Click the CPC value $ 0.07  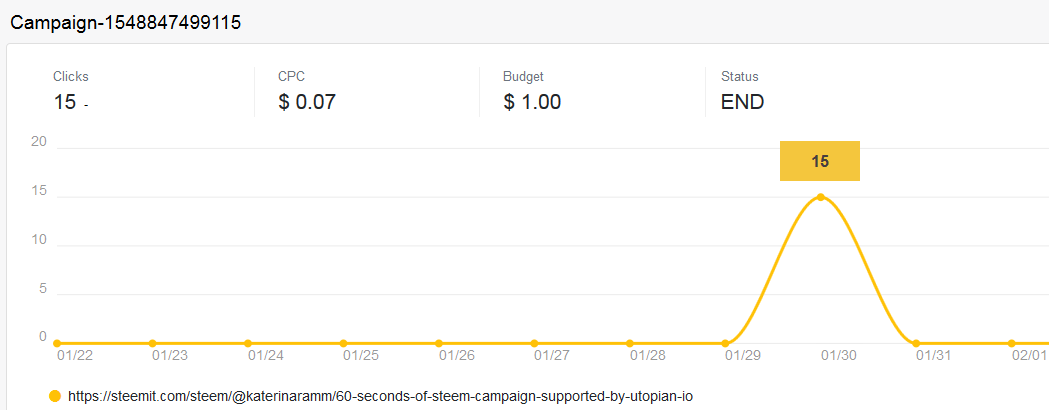pyautogui.click(x=307, y=102)
